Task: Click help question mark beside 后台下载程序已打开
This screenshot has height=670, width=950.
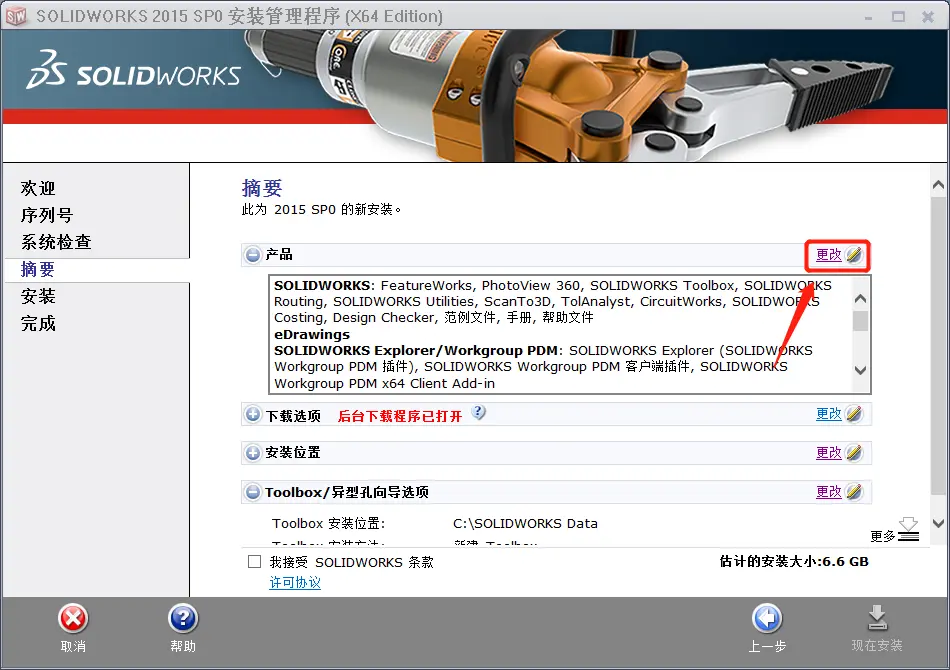Action: click(479, 413)
